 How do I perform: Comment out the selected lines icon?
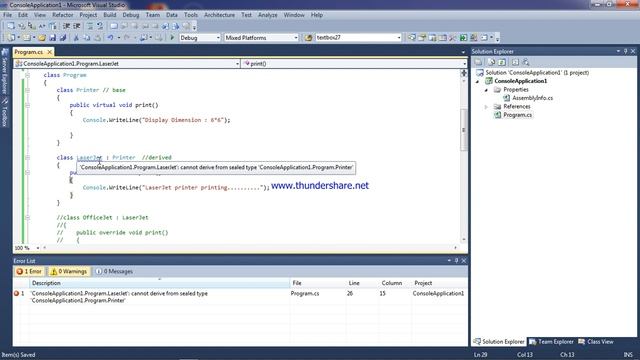pos(90,26)
